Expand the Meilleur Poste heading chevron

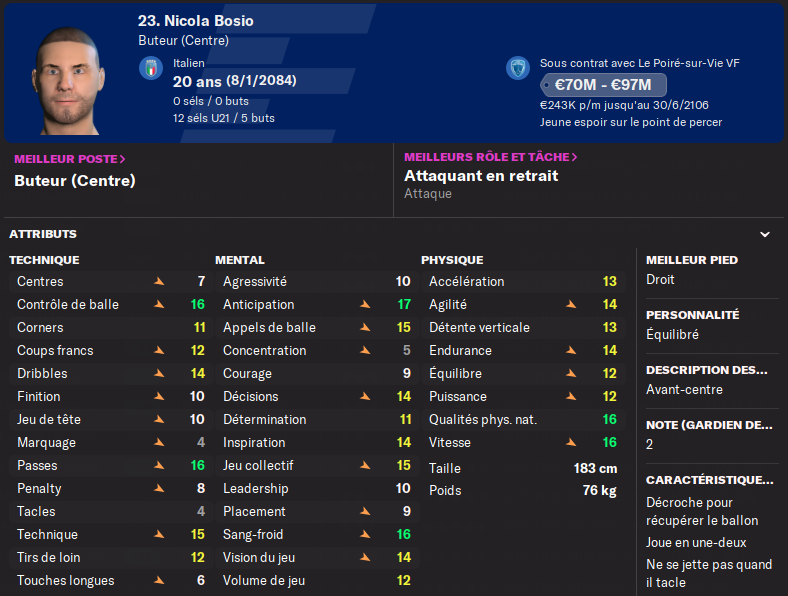pos(122,158)
